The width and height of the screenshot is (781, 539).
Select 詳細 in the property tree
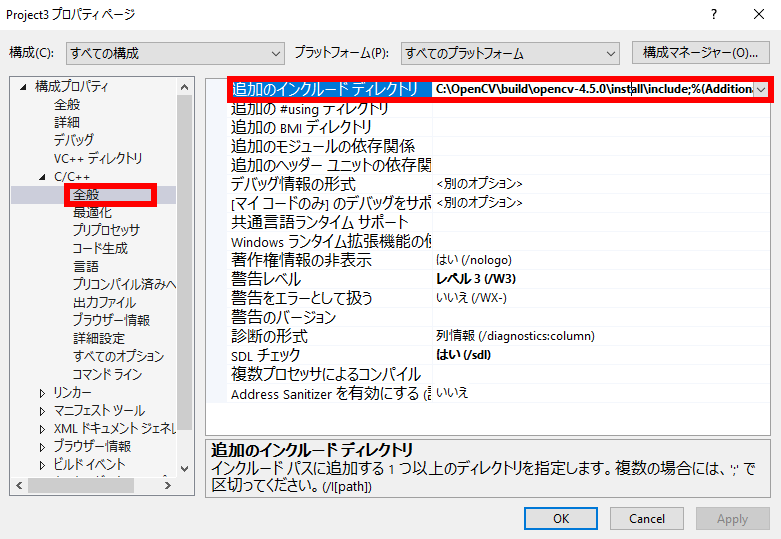[x=67, y=123]
